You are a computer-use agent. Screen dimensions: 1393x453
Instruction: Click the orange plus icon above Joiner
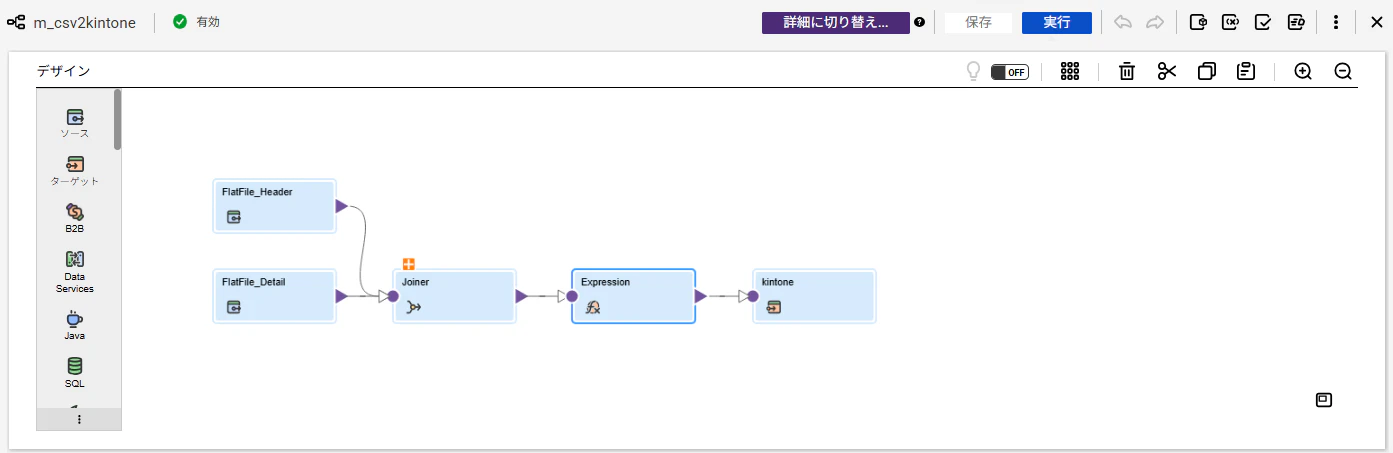pyautogui.click(x=409, y=264)
